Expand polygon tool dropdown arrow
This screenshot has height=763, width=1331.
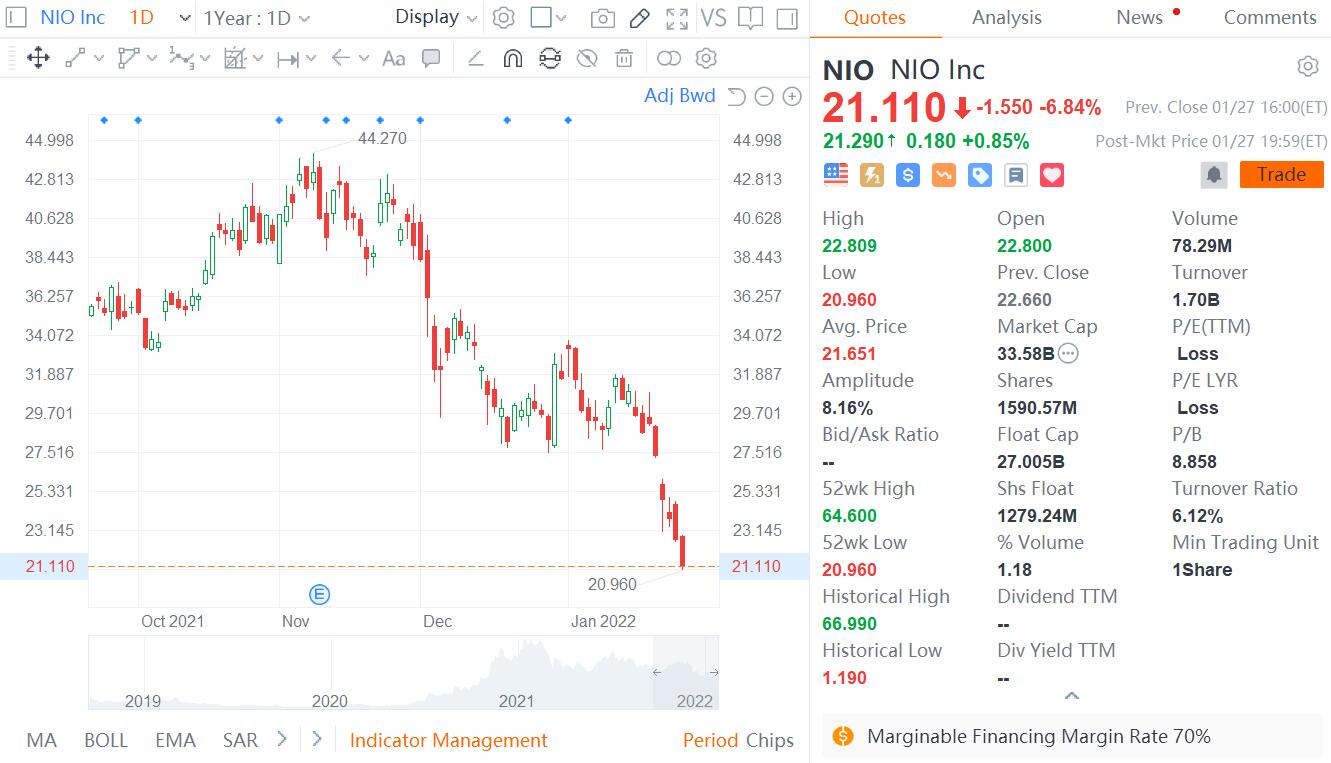[x=151, y=59]
